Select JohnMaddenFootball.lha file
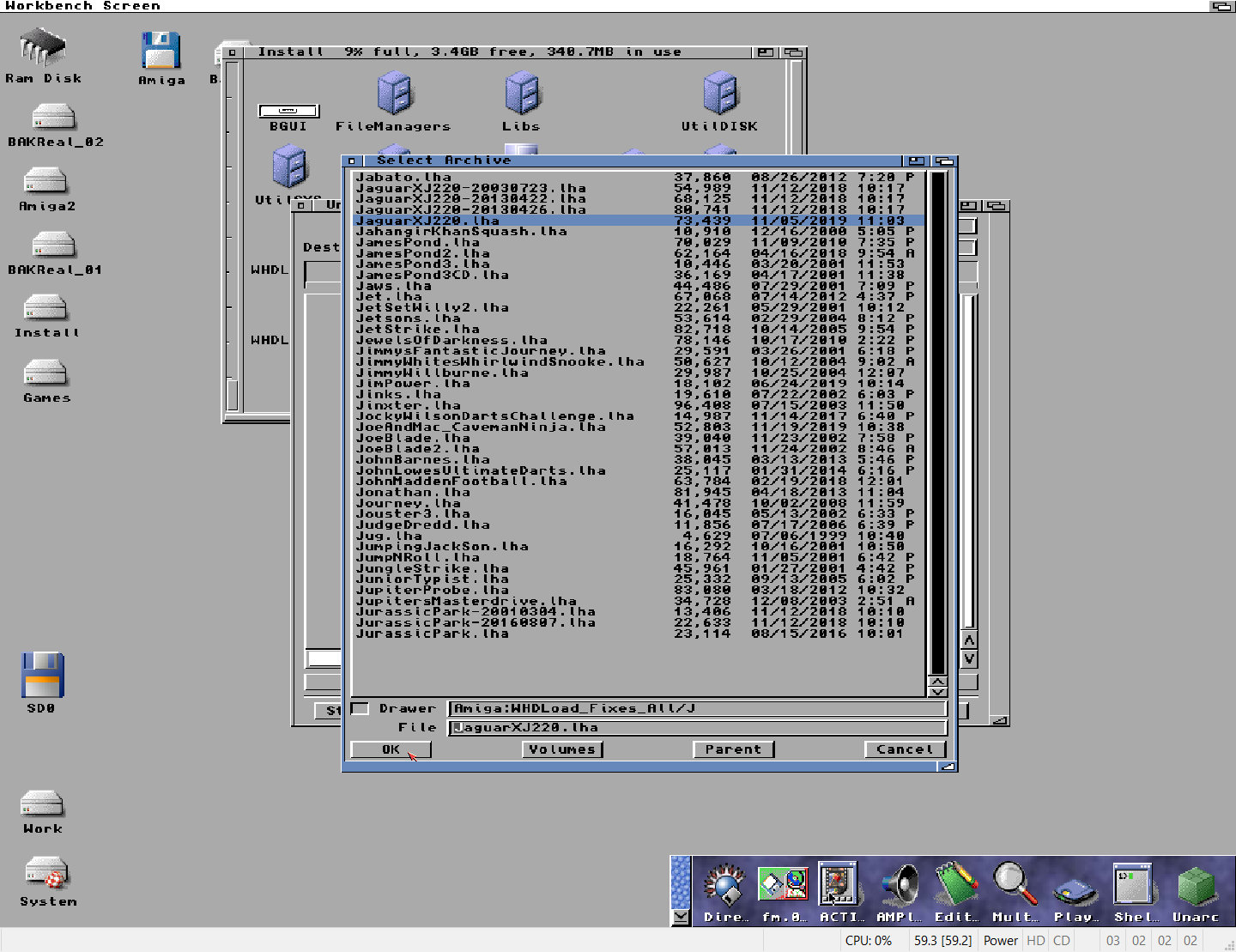This screenshot has width=1236, height=952. tap(639, 481)
